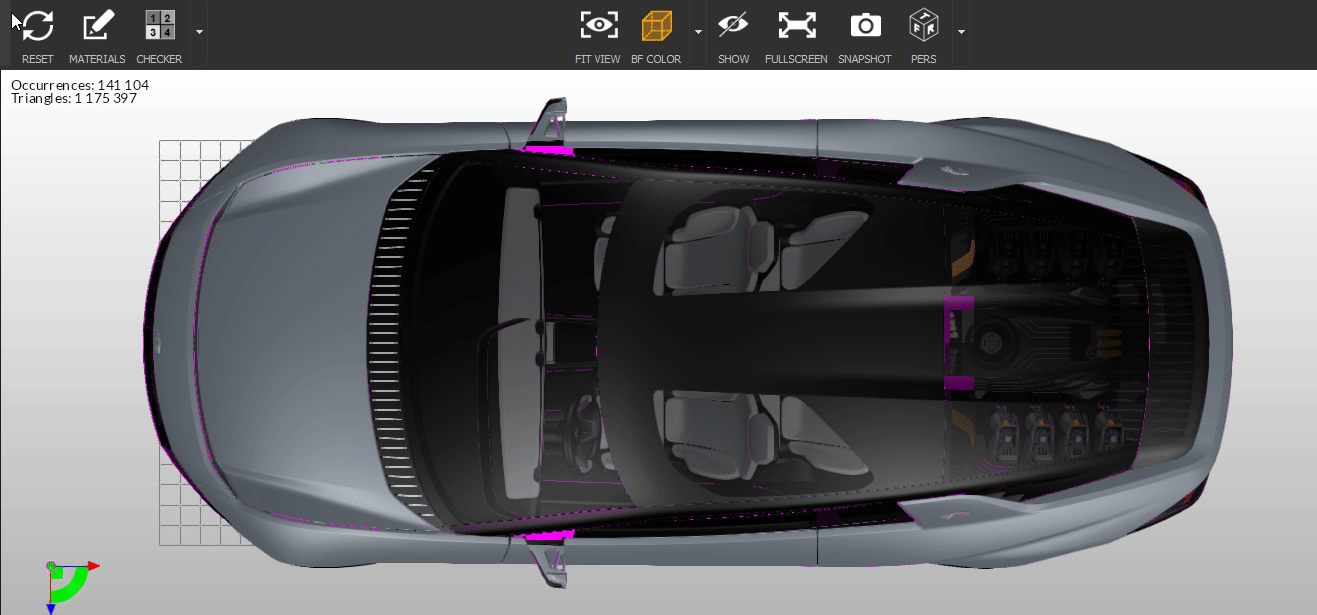1317x615 pixels.
Task: Enable the Checker texture display
Action: click(159, 26)
